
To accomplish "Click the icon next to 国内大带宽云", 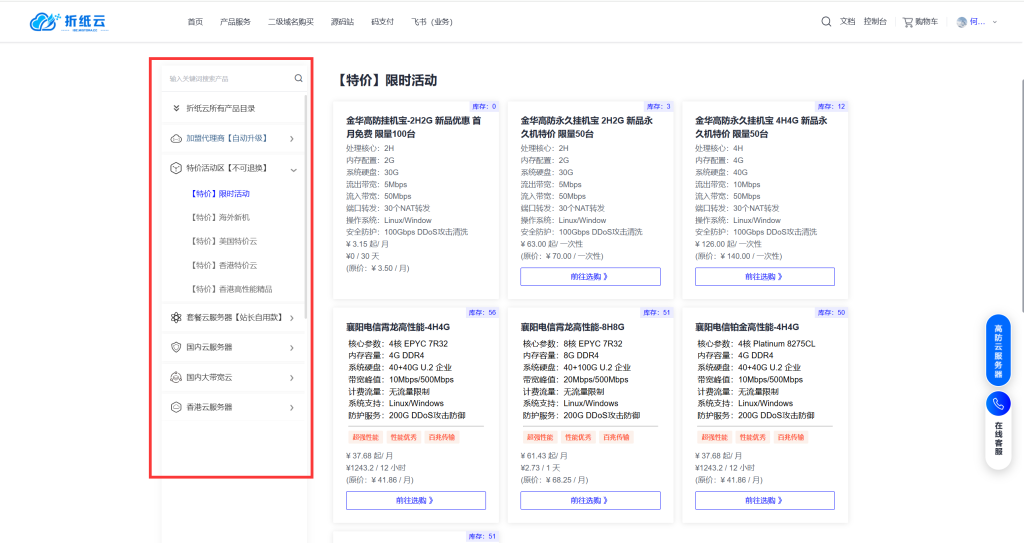I will (176, 377).
